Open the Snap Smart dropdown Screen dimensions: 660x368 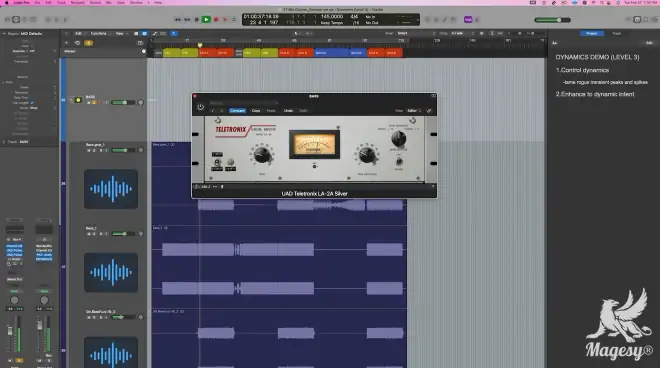417,33
